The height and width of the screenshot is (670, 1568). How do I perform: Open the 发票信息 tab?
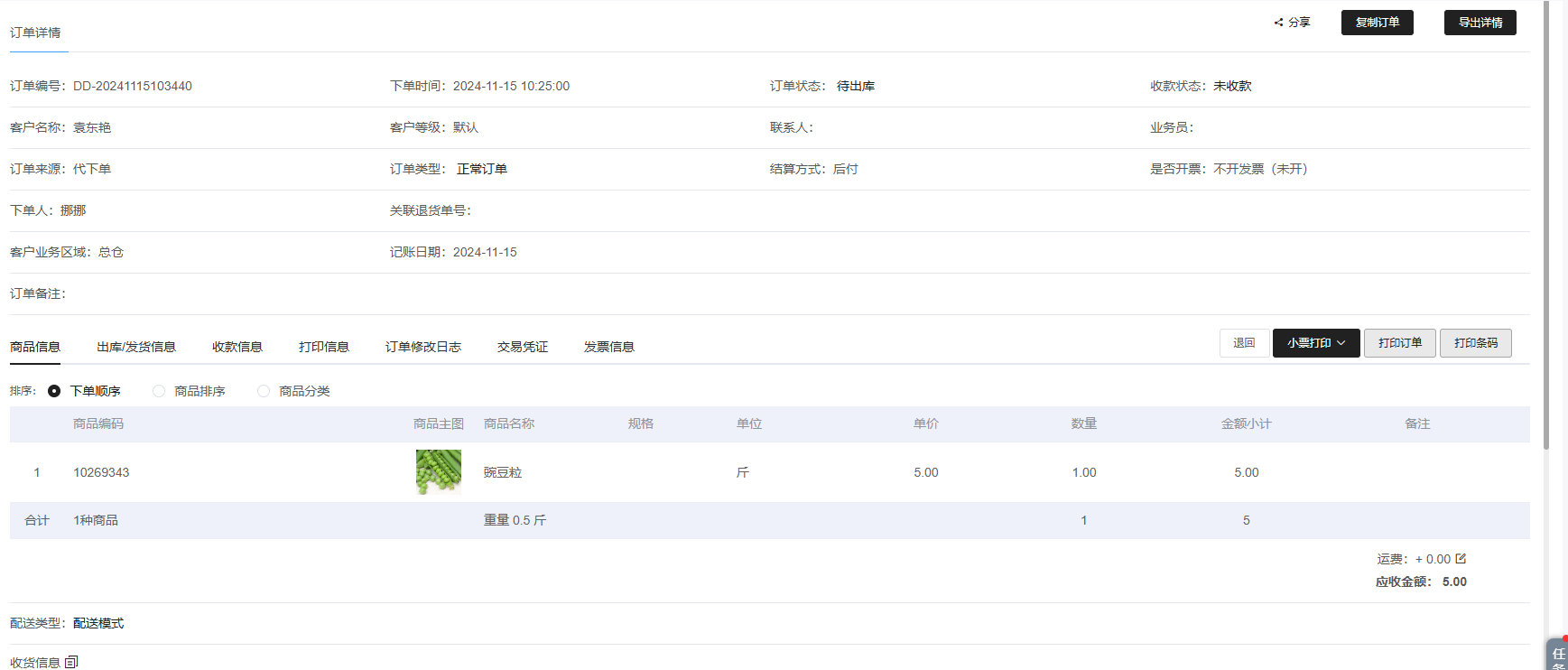(609, 347)
